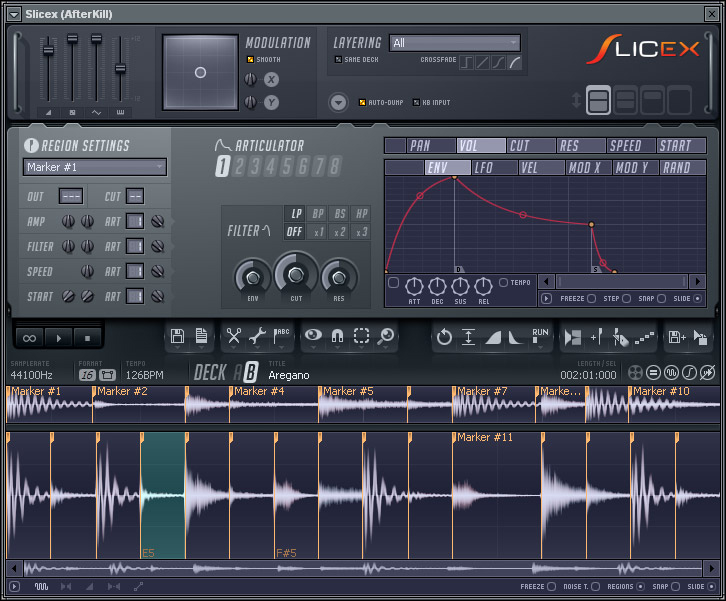The image size is (726, 601).
Task: Open the wrench tools menu
Action: point(257,336)
